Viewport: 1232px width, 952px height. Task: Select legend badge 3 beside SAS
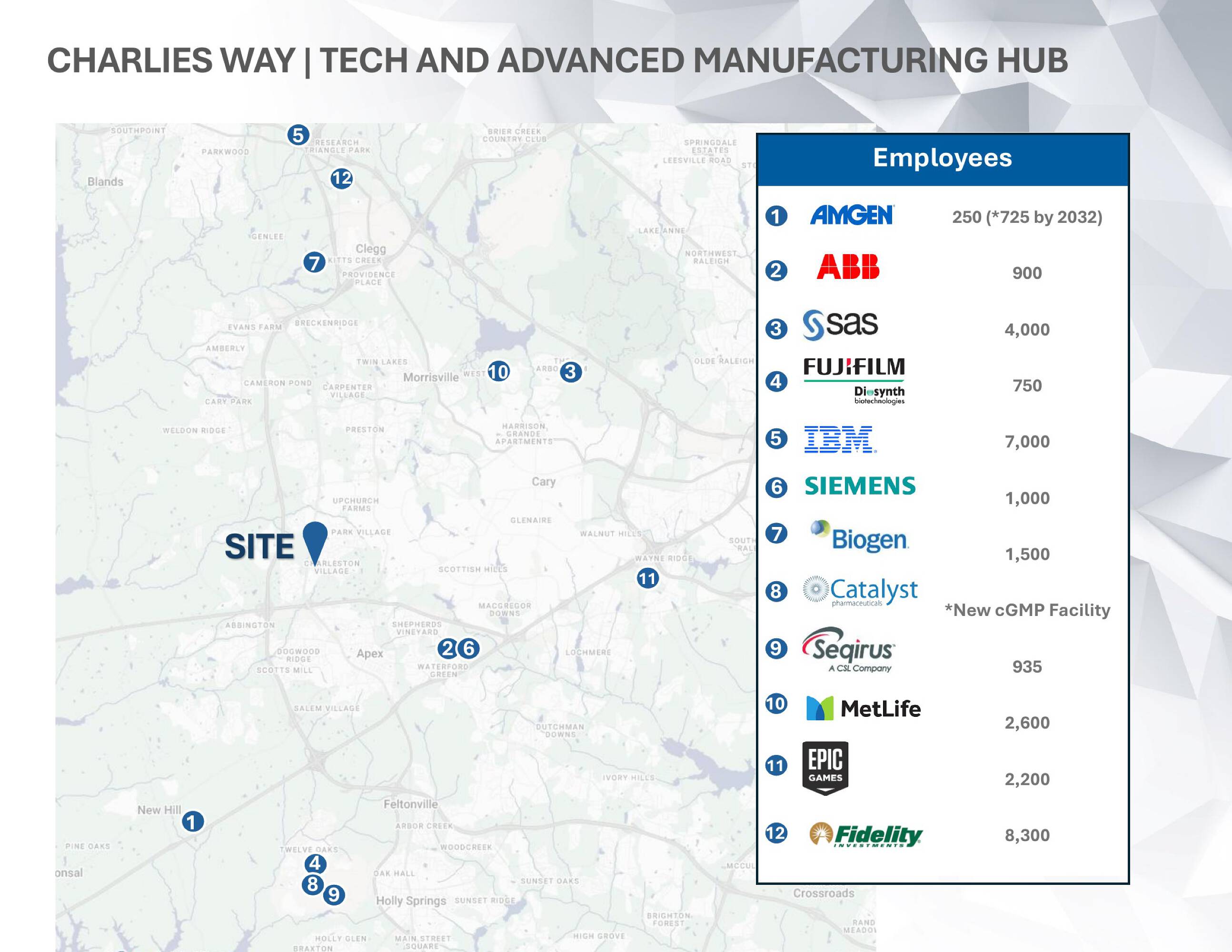point(776,329)
